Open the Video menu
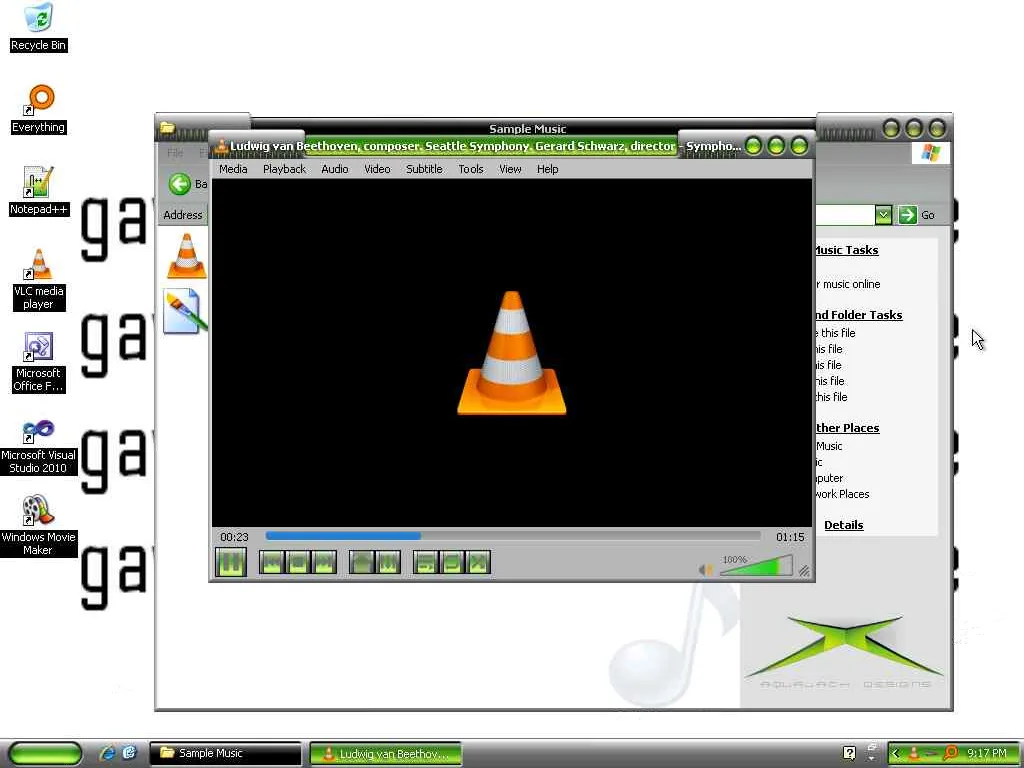 click(377, 169)
